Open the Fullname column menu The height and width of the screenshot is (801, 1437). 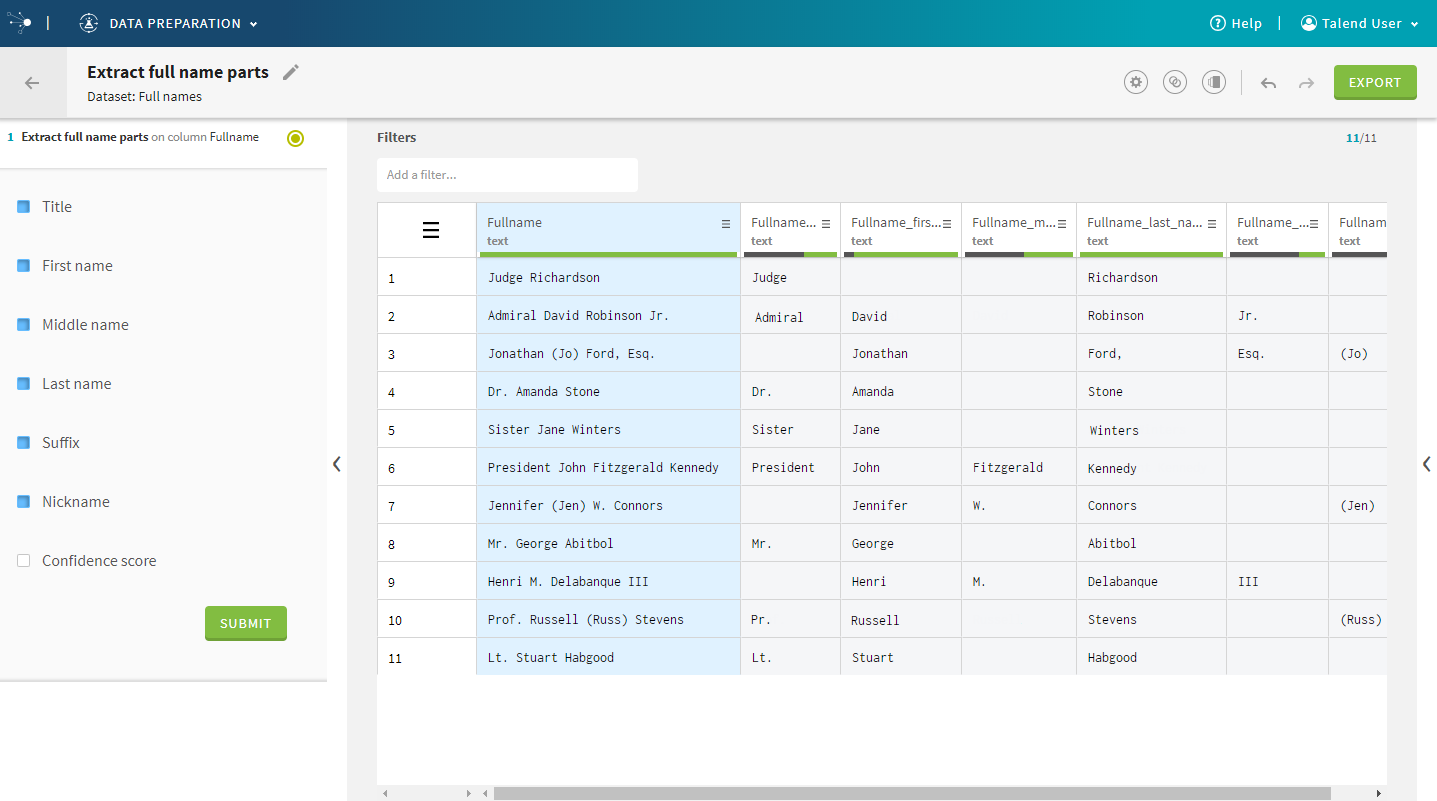tap(726, 224)
